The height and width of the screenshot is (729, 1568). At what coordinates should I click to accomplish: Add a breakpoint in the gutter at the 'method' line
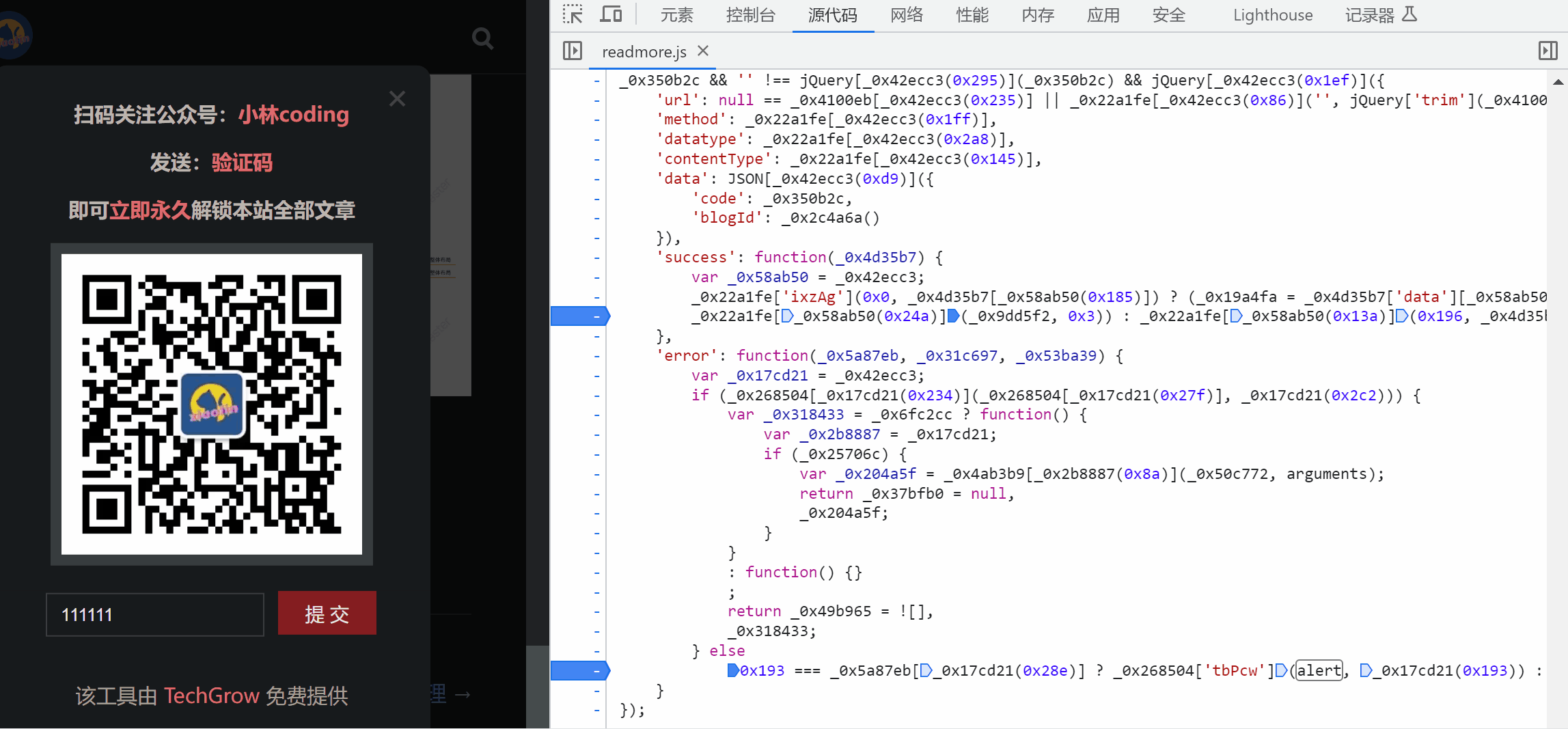(x=596, y=120)
